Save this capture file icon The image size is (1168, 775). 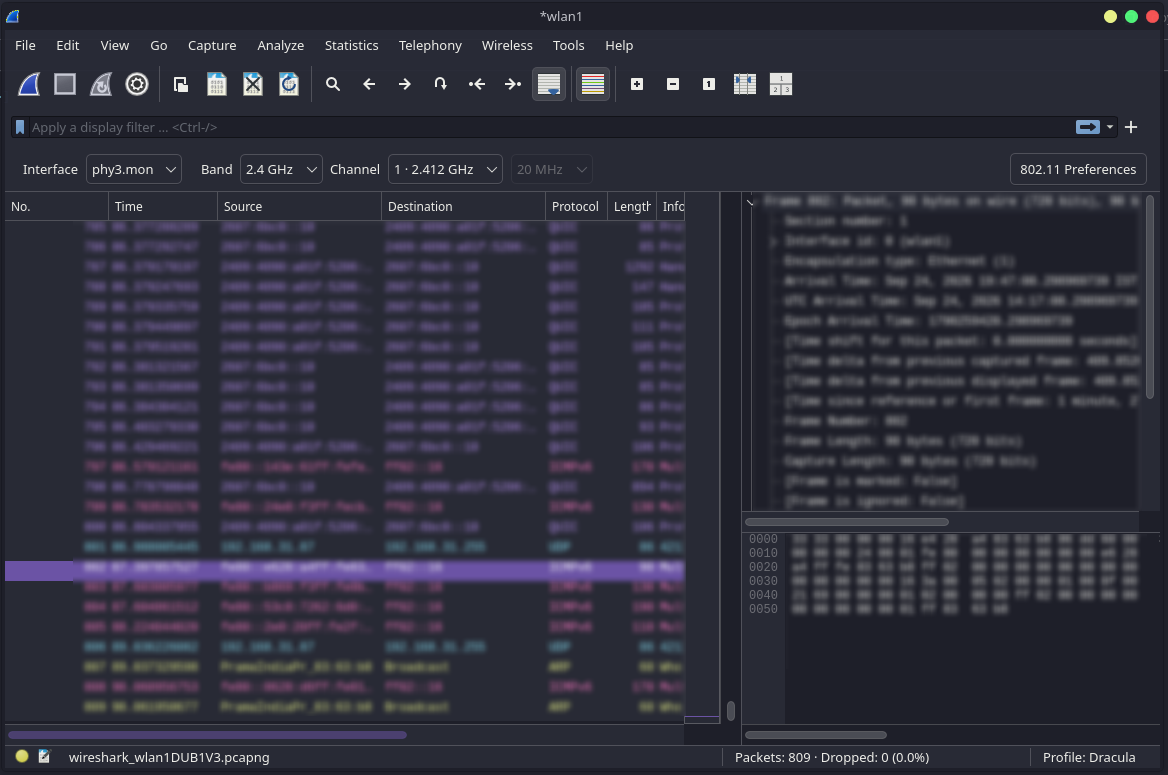[217, 84]
